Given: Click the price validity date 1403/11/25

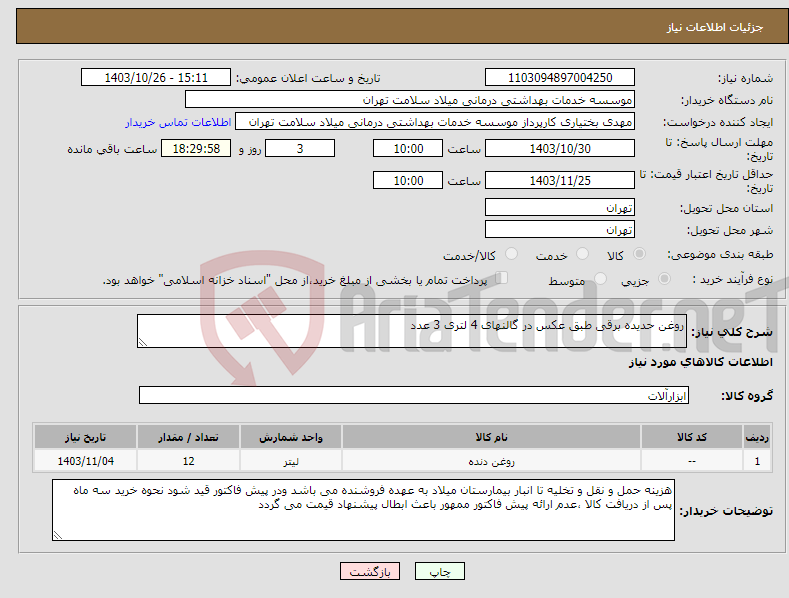Looking at the screenshot, I should (560, 180).
